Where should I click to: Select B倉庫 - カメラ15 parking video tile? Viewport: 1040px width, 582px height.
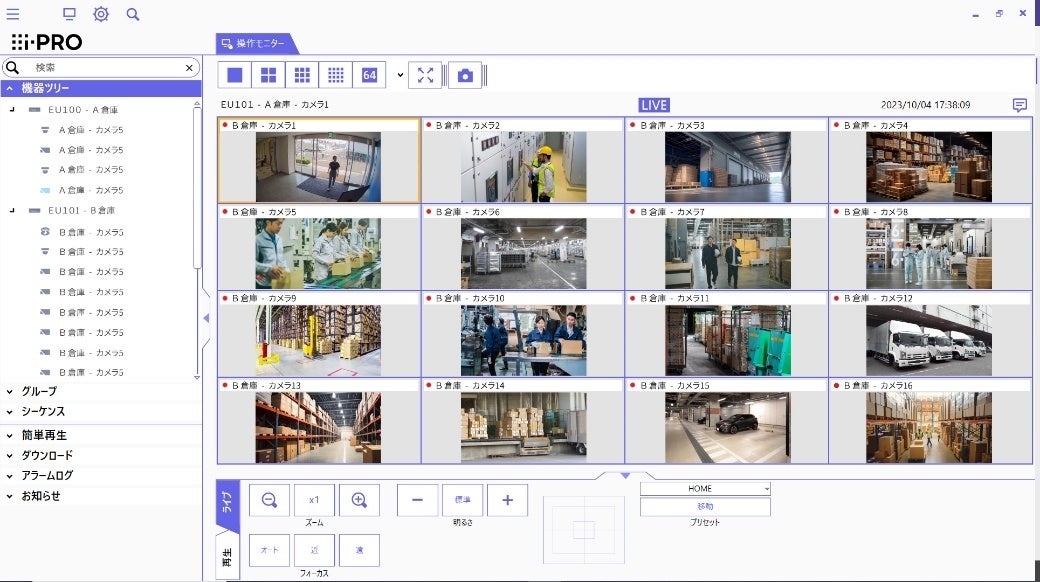click(726, 421)
